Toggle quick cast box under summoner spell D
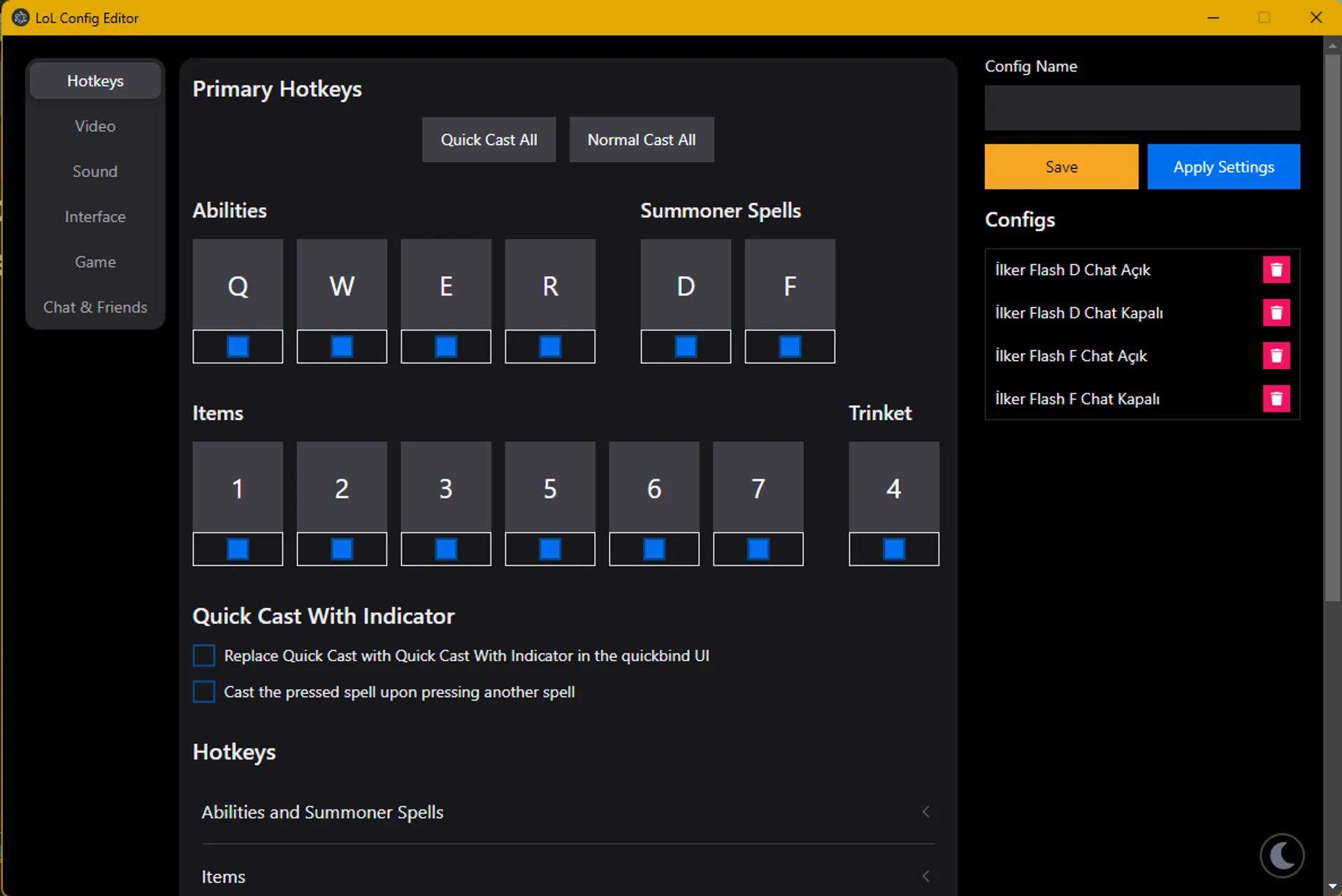 pos(686,347)
